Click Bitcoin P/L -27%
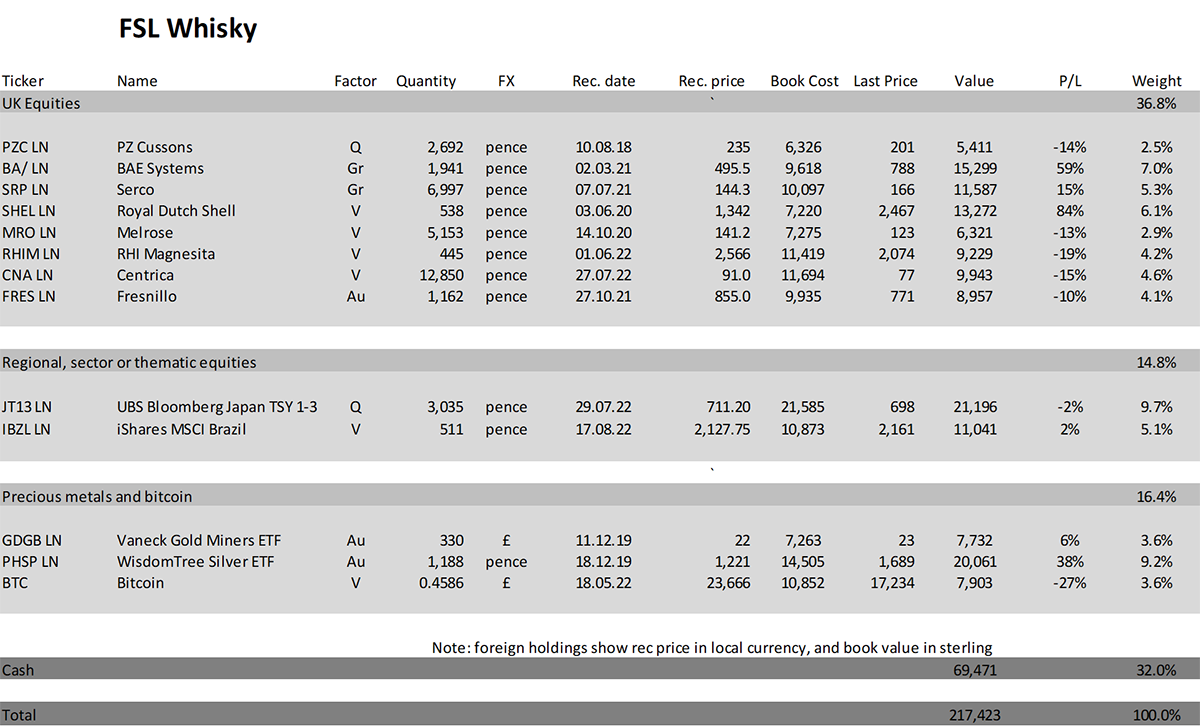This screenshot has width=1200, height=726. point(1069,583)
